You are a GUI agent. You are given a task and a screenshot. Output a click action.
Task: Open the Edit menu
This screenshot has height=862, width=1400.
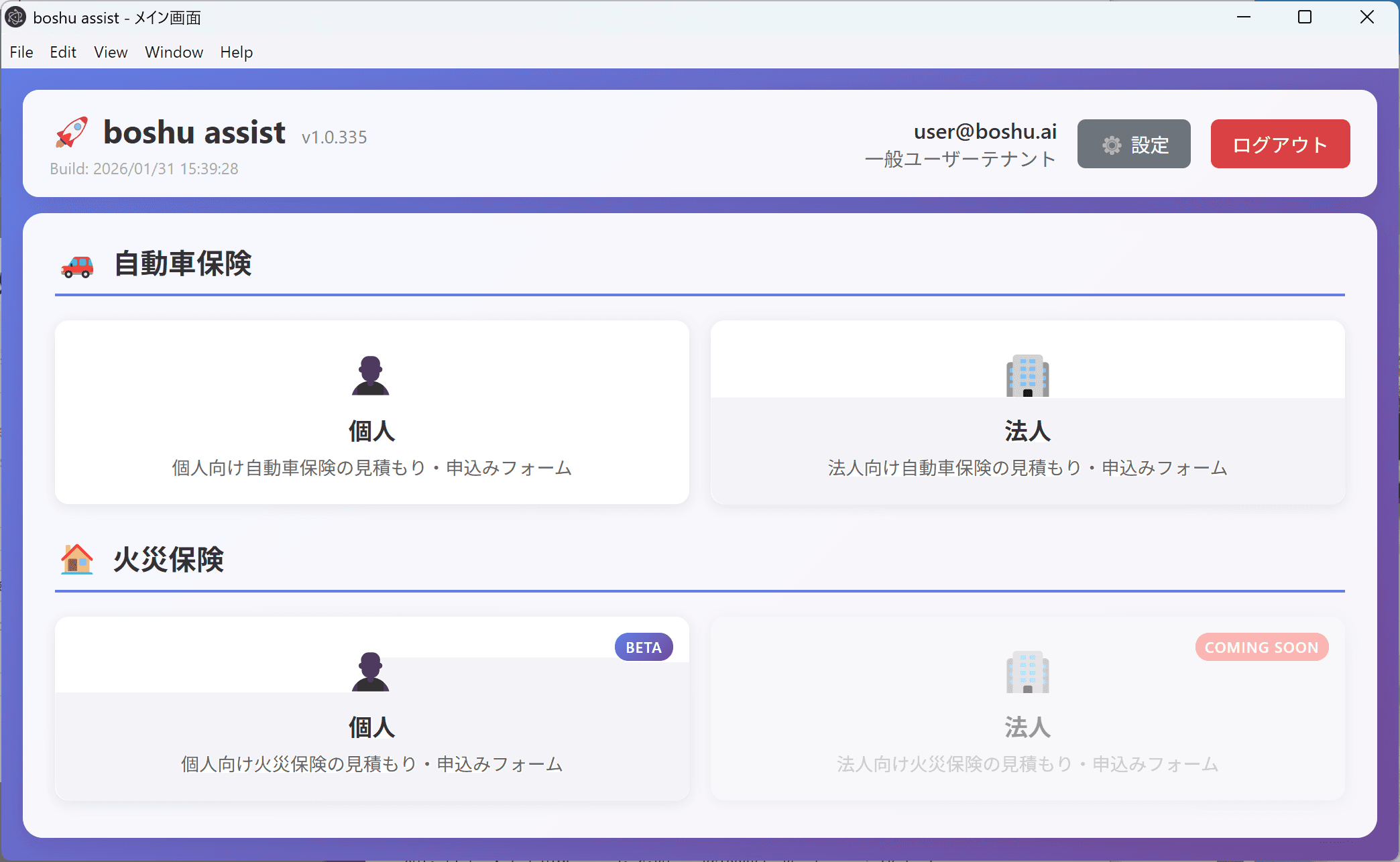62,52
